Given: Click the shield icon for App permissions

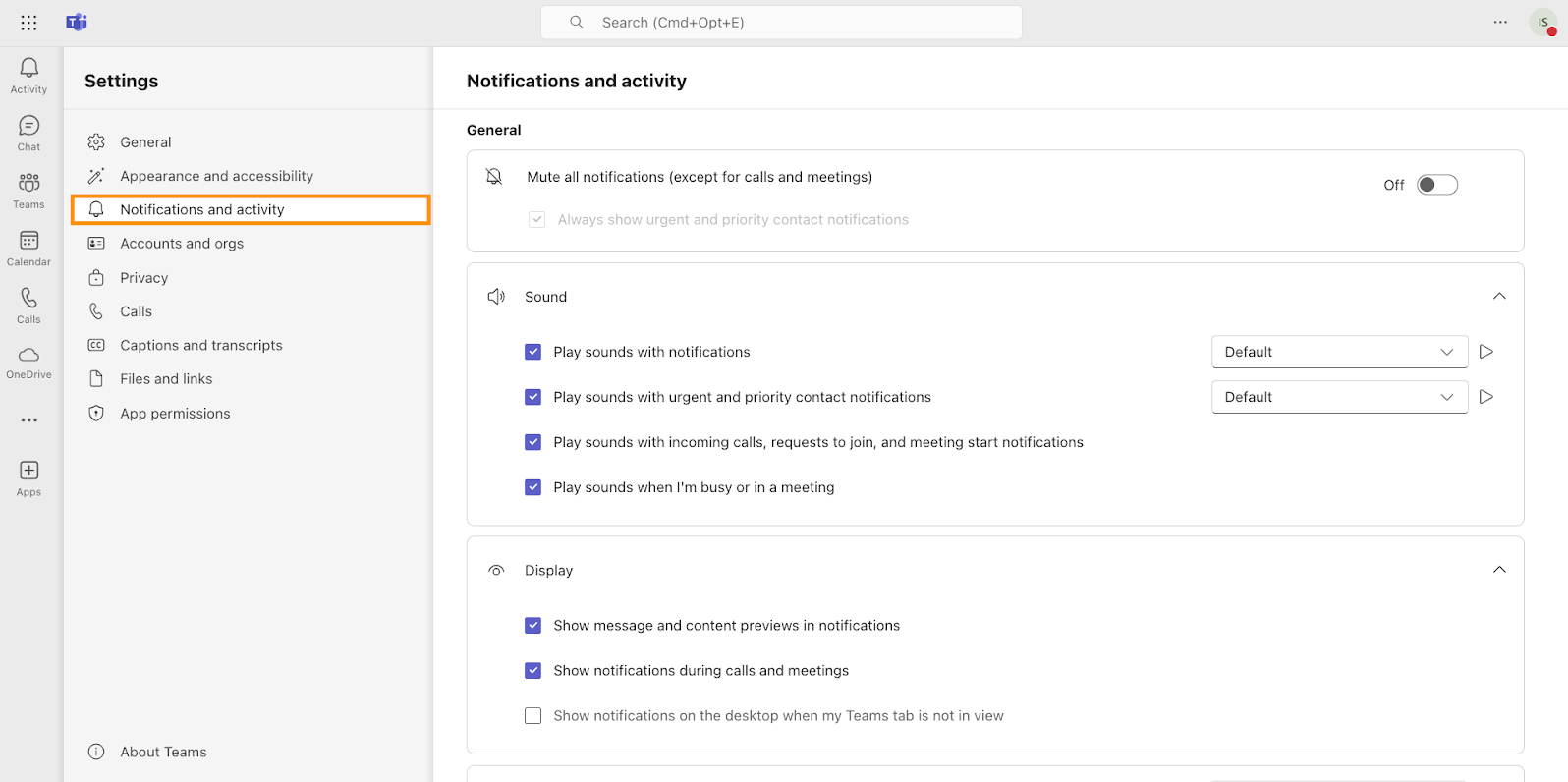Looking at the screenshot, I should tap(96, 414).
